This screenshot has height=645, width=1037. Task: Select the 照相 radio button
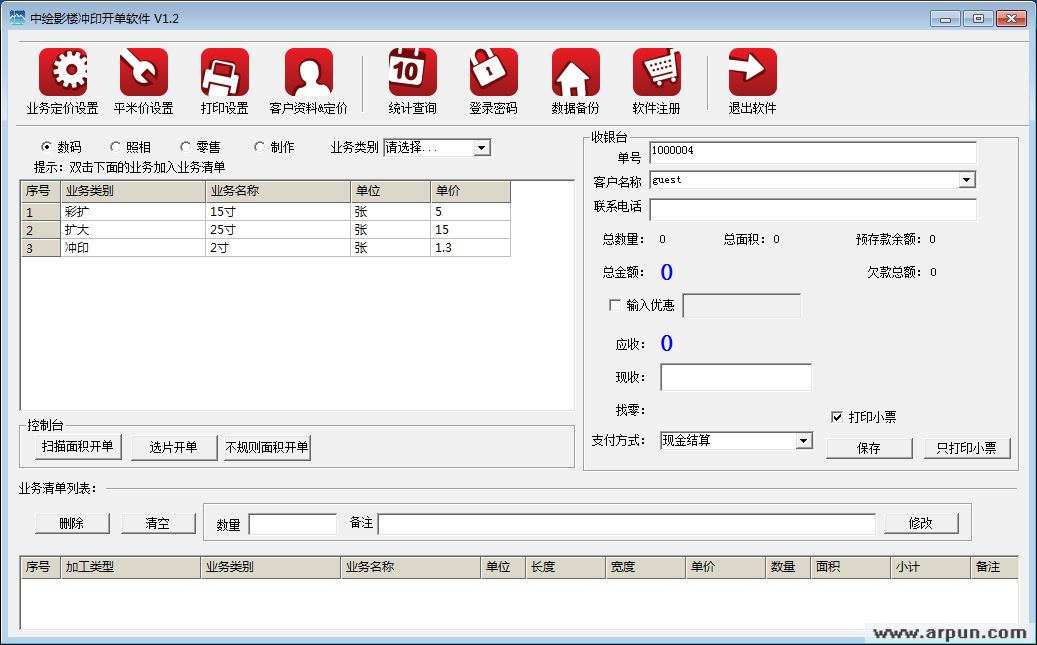(x=116, y=147)
